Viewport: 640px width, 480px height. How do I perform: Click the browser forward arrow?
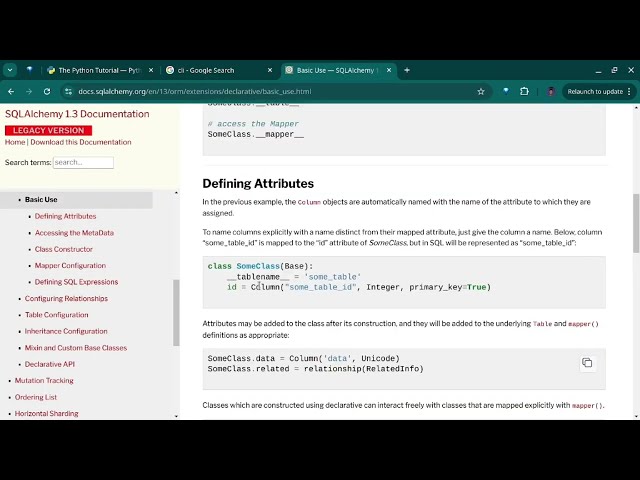29,91
